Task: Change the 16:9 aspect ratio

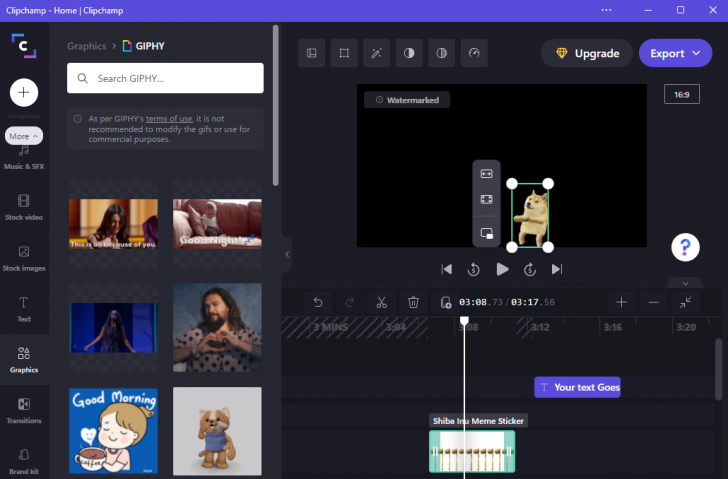Action: (x=682, y=94)
